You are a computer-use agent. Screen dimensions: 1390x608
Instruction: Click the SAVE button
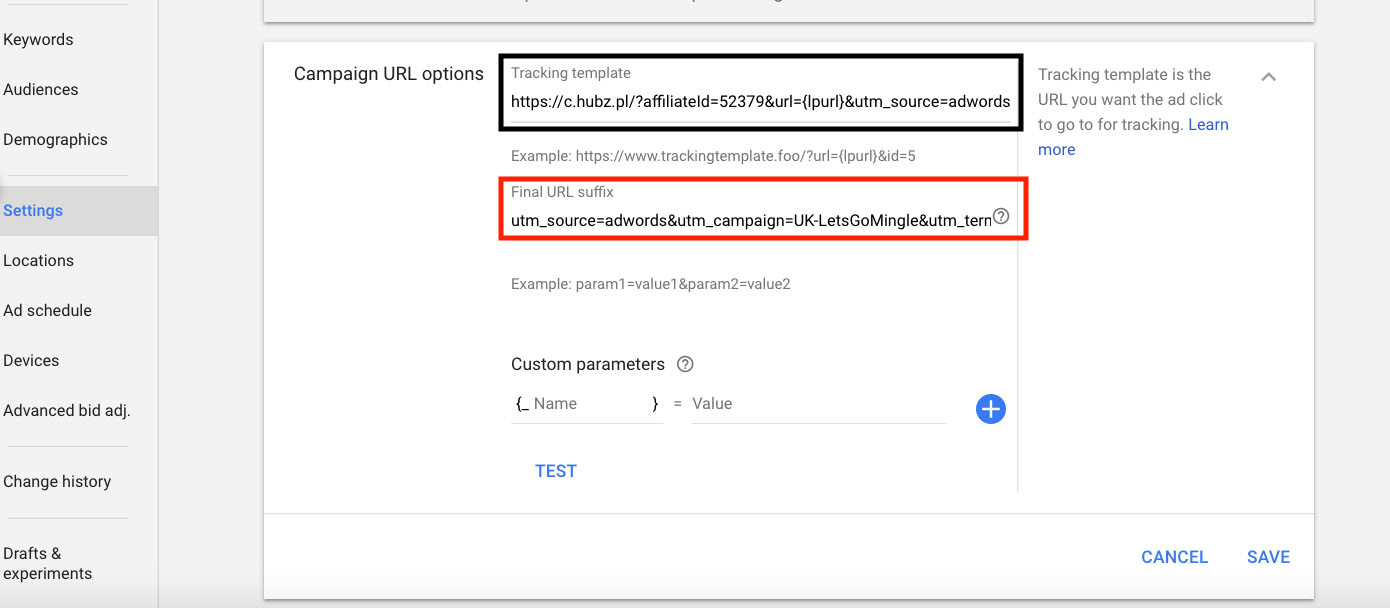point(1268,557)
